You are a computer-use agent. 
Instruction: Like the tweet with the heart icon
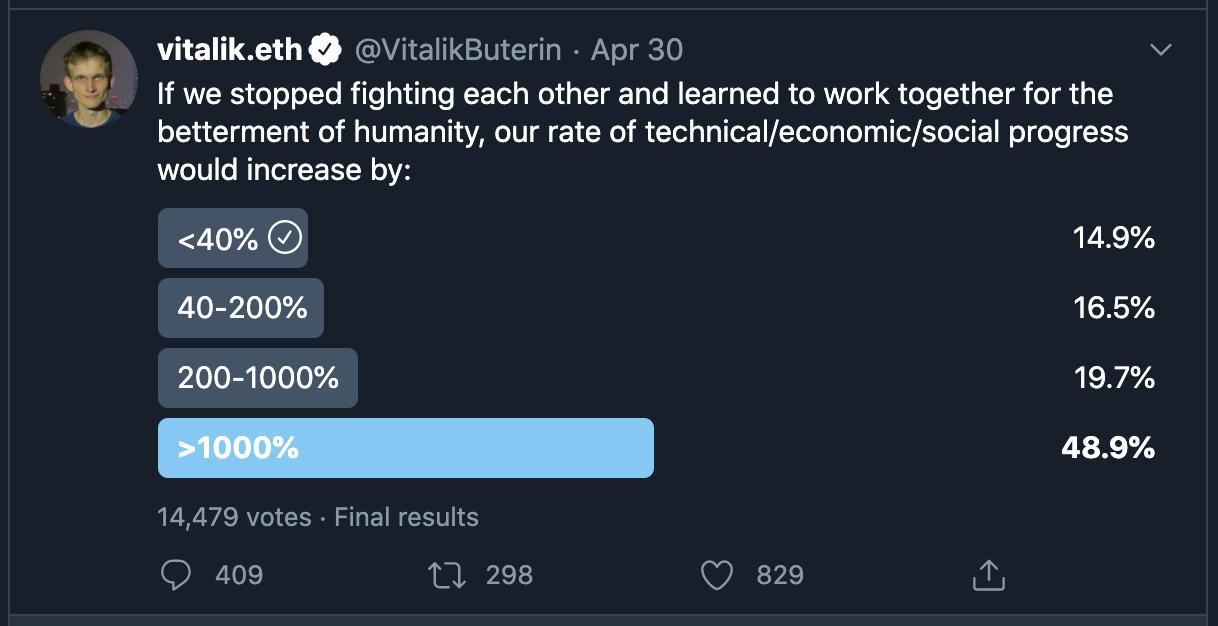click(x=716, y=575)
